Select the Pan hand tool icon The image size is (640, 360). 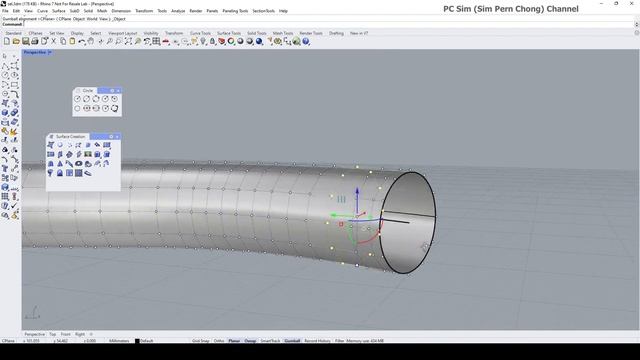pos(91,41)
